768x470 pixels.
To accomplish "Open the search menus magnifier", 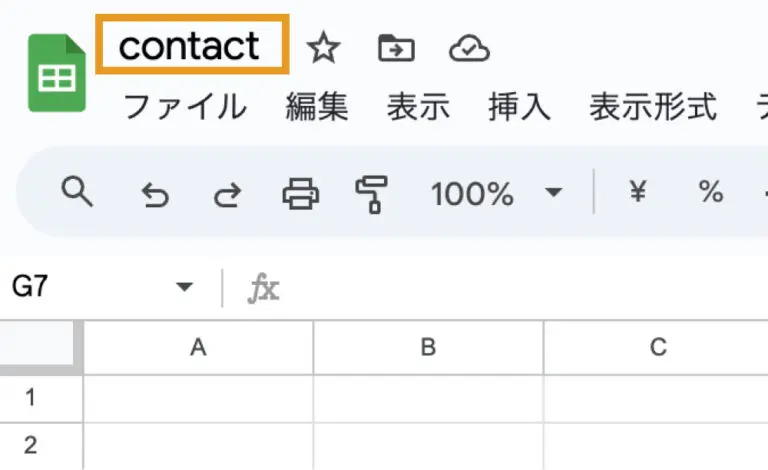I will pos(77,191).
